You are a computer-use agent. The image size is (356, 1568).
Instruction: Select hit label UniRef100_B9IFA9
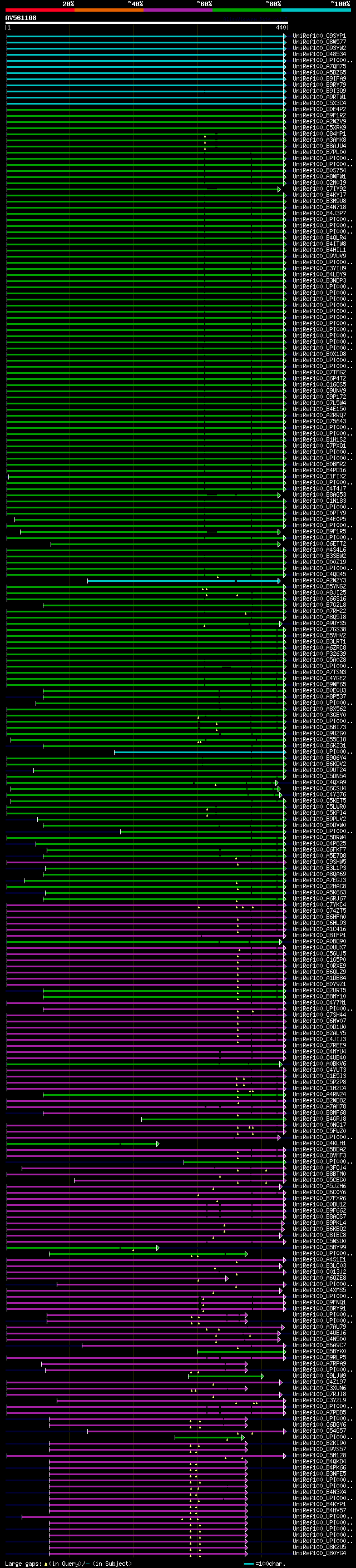tap(319, 78)
